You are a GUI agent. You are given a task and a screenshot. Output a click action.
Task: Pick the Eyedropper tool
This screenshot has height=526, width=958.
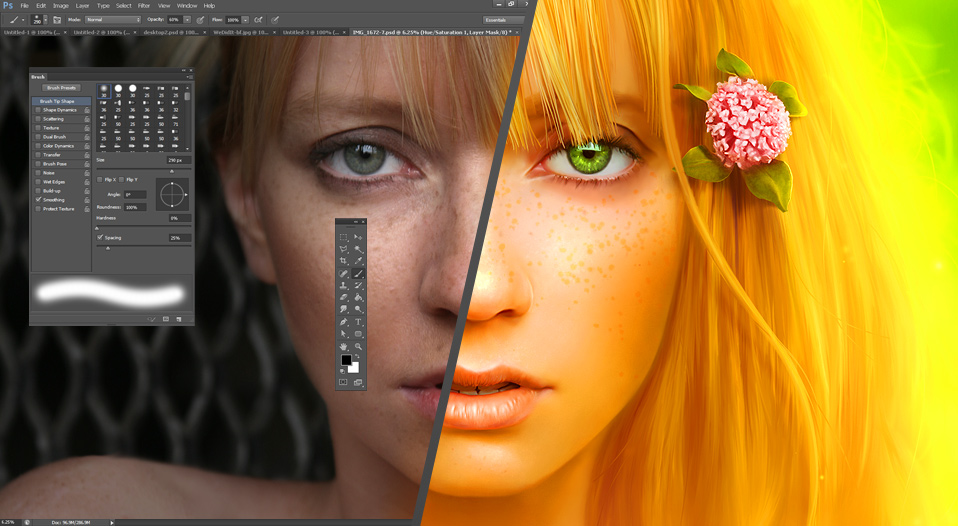coord(358,261)
